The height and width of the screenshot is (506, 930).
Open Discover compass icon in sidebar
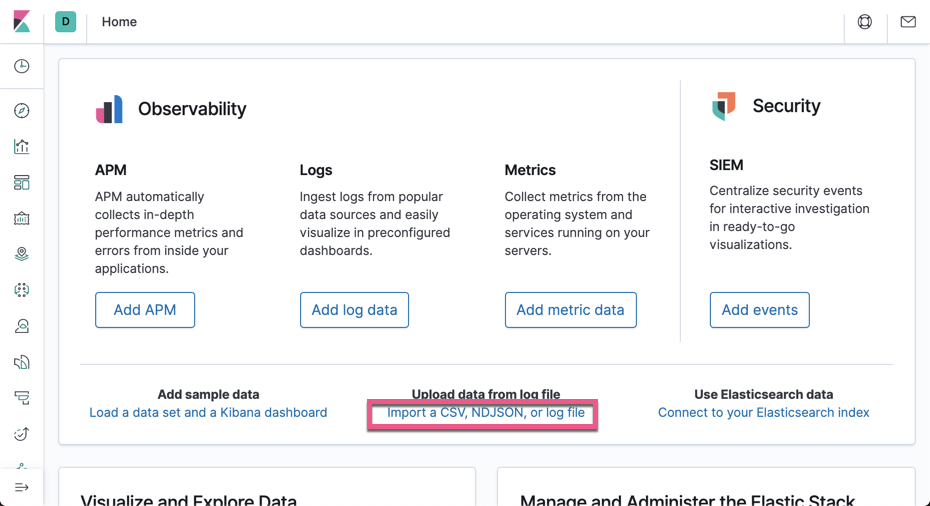[21, 110]
